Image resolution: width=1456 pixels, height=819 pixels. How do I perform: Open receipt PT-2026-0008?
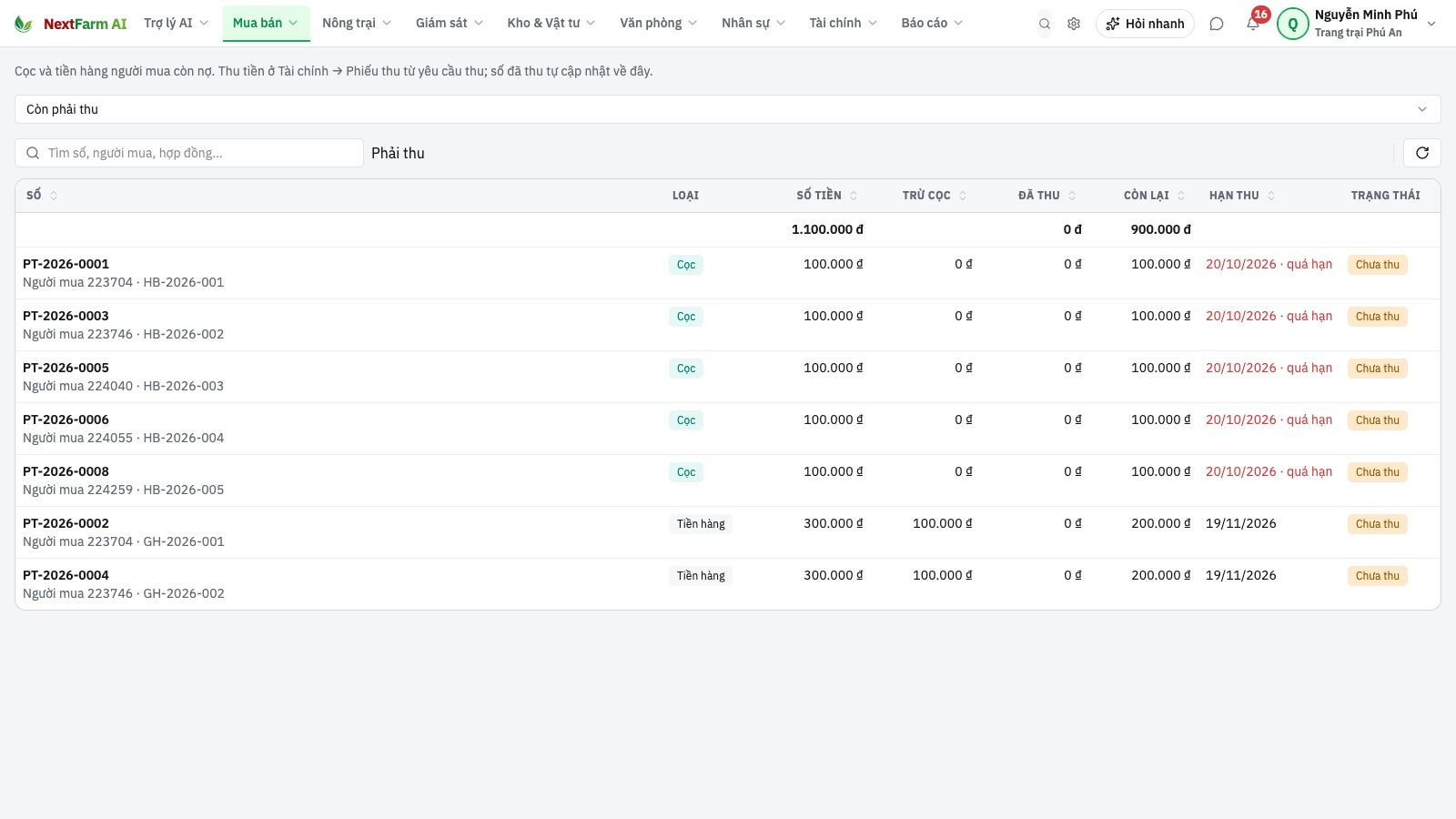(66, 471)
